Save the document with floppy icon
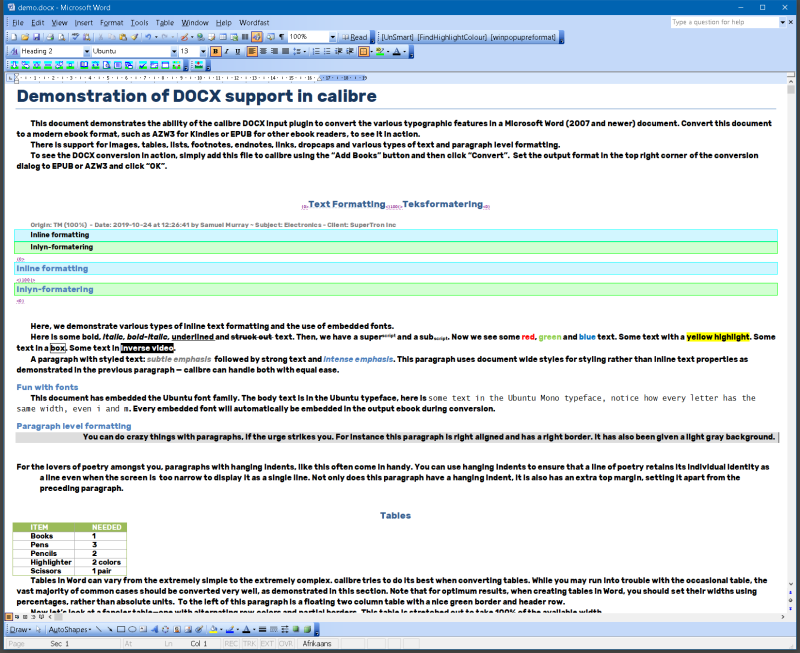The height and width of the screenshot is (653, 800). (x=36, y=37)
